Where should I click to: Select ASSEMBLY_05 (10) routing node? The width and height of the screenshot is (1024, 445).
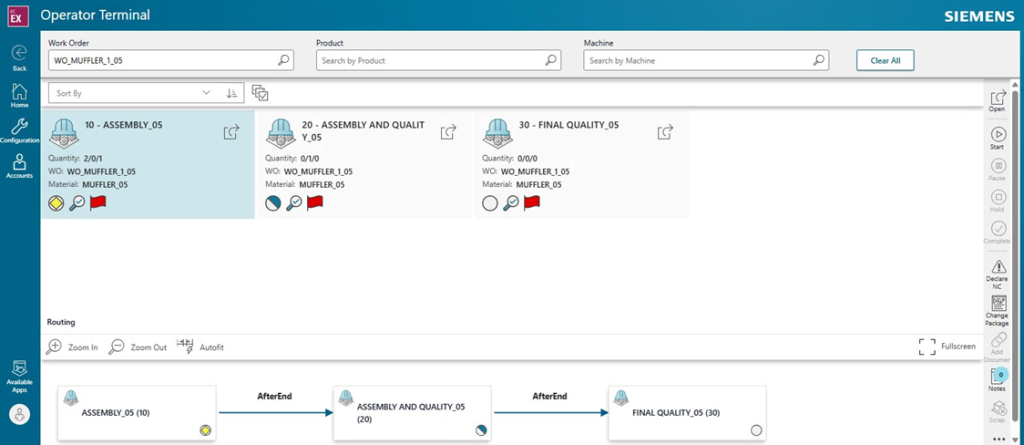[137, 412]
